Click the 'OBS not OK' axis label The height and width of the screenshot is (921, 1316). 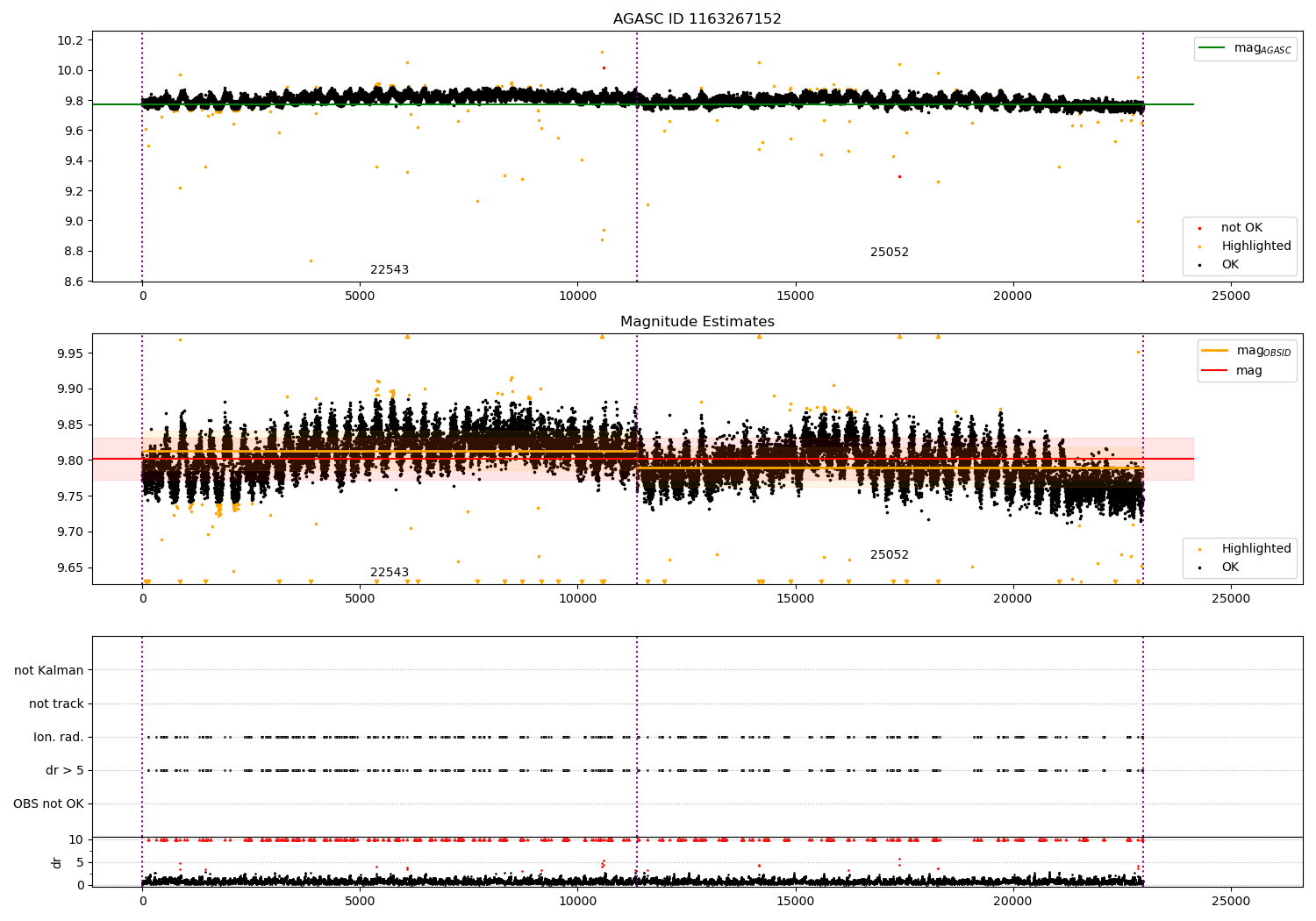click(48, 804)
